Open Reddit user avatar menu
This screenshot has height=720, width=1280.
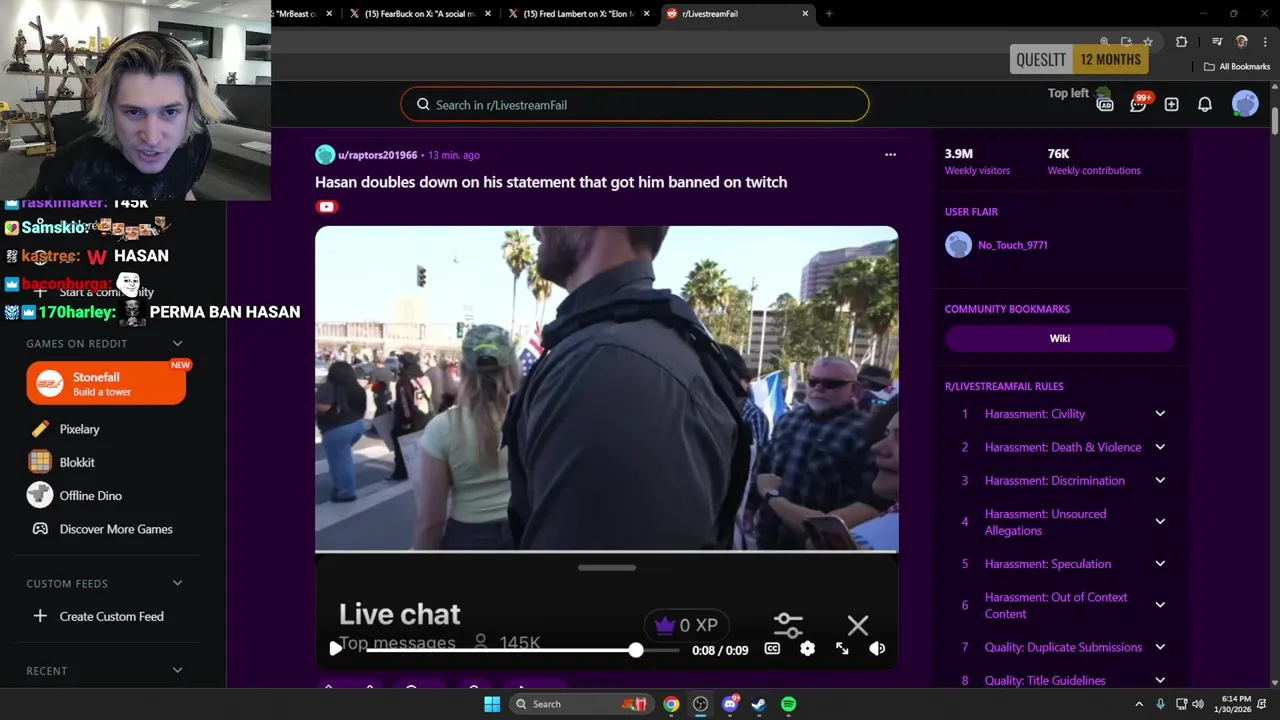click(x=1245, y=104)
